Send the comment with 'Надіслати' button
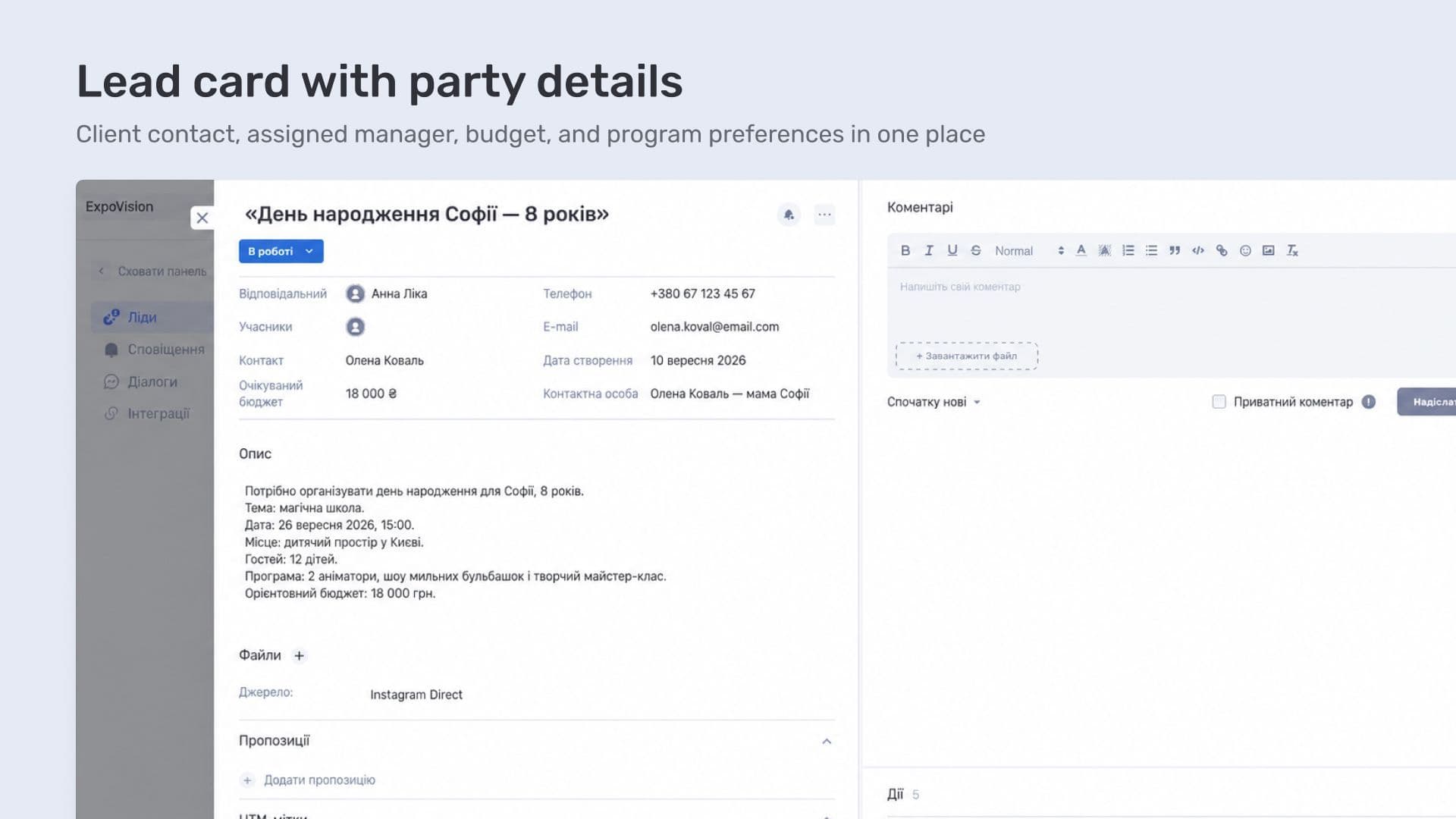1456x819 pixels. pyautogui.click(x=1426, y=402)
